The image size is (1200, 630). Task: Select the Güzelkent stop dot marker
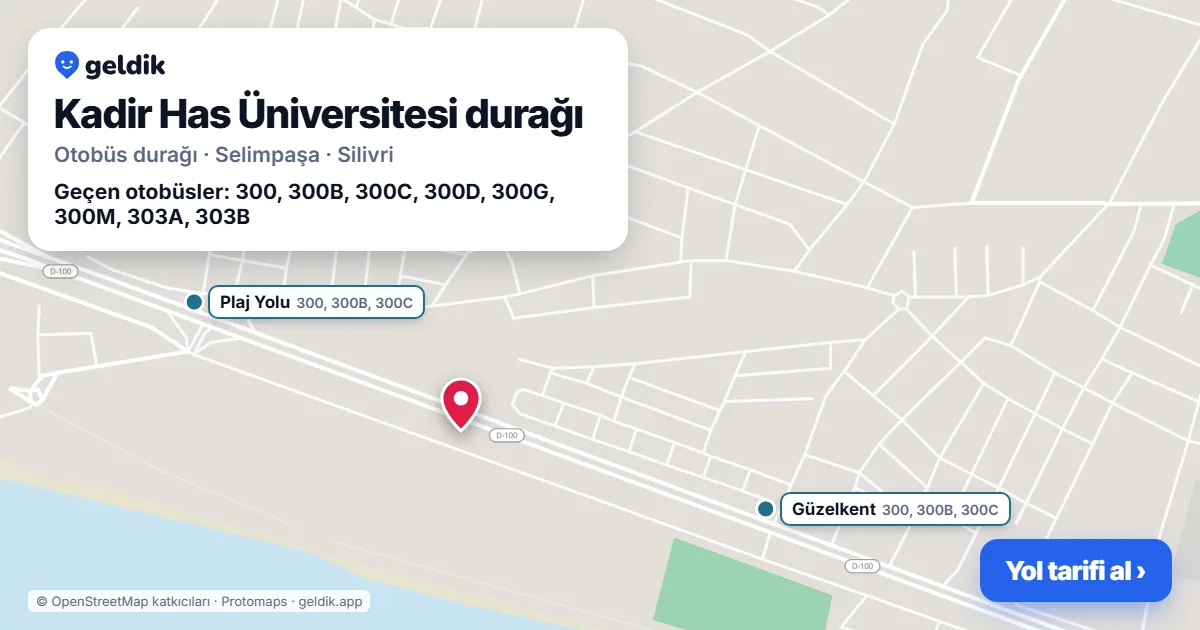coord(766,509)
